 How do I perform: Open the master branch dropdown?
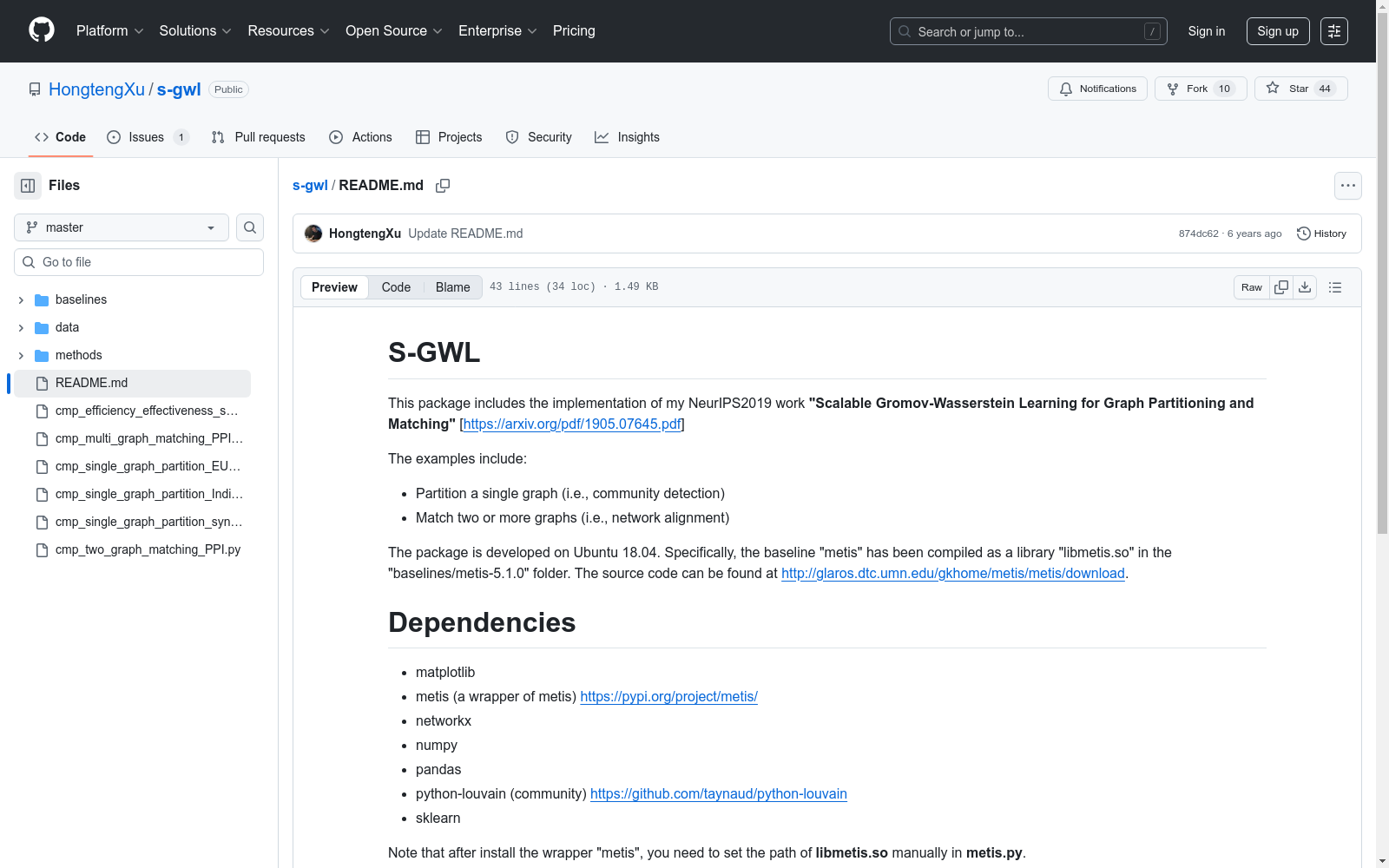(x=122, y=227)
